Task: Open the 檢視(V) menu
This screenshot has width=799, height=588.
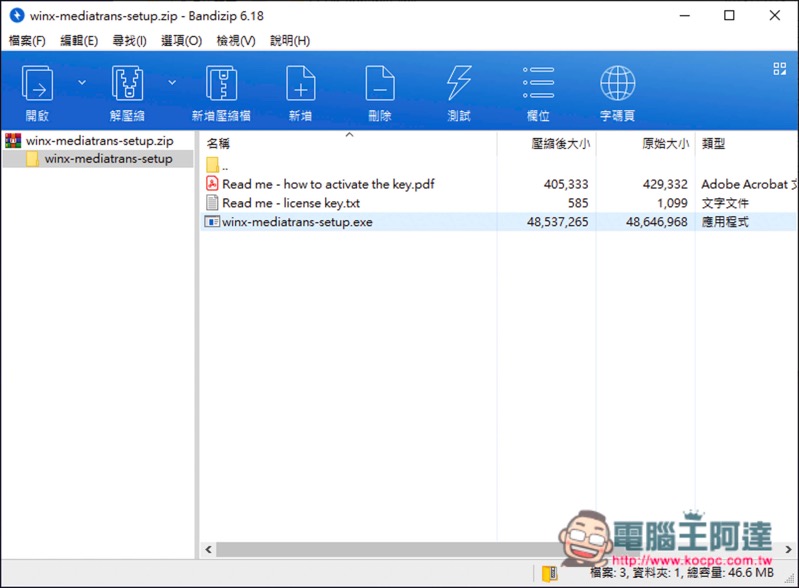Action: [x=236, y=41]
